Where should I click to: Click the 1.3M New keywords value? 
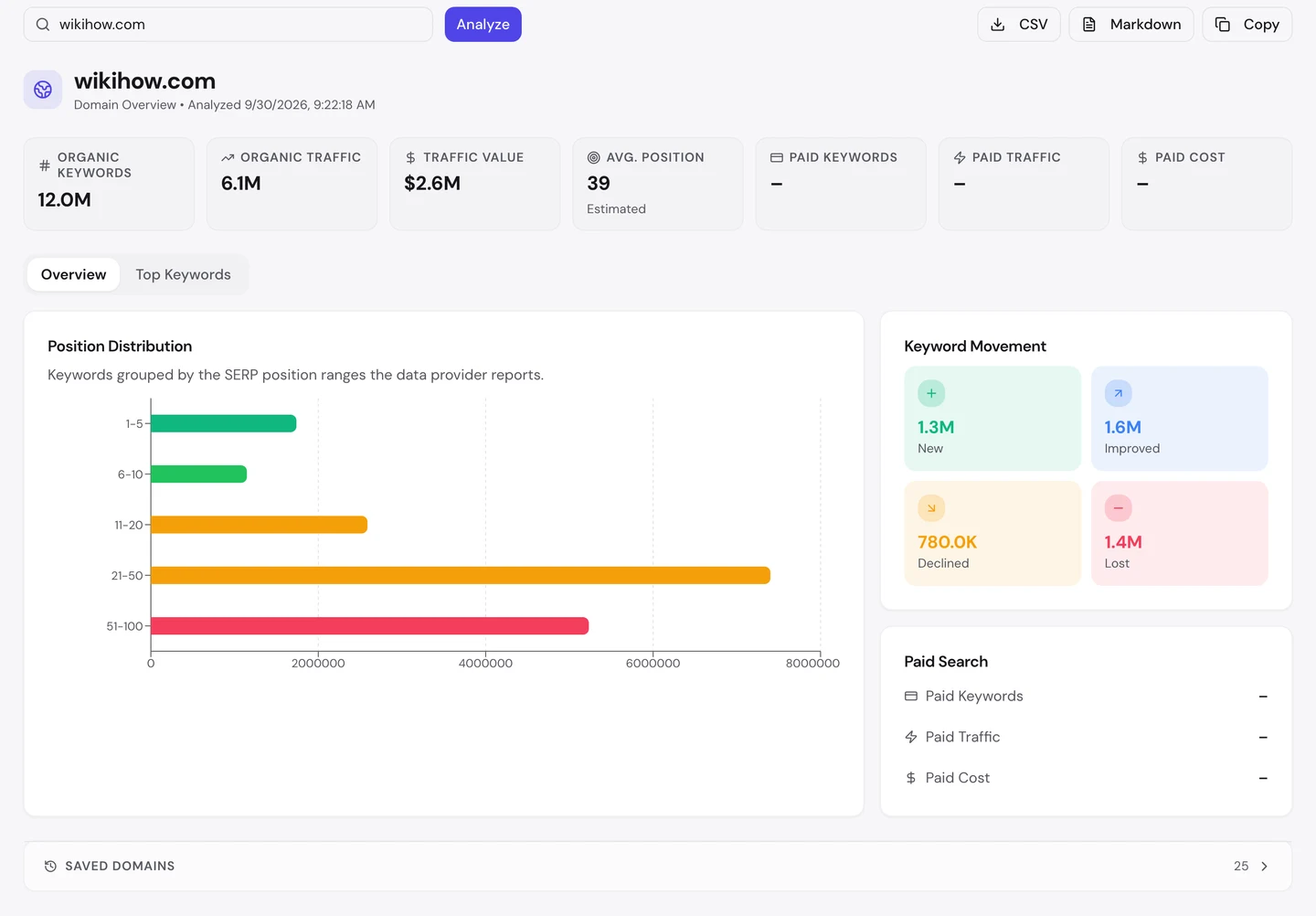[x=936, y=427]
